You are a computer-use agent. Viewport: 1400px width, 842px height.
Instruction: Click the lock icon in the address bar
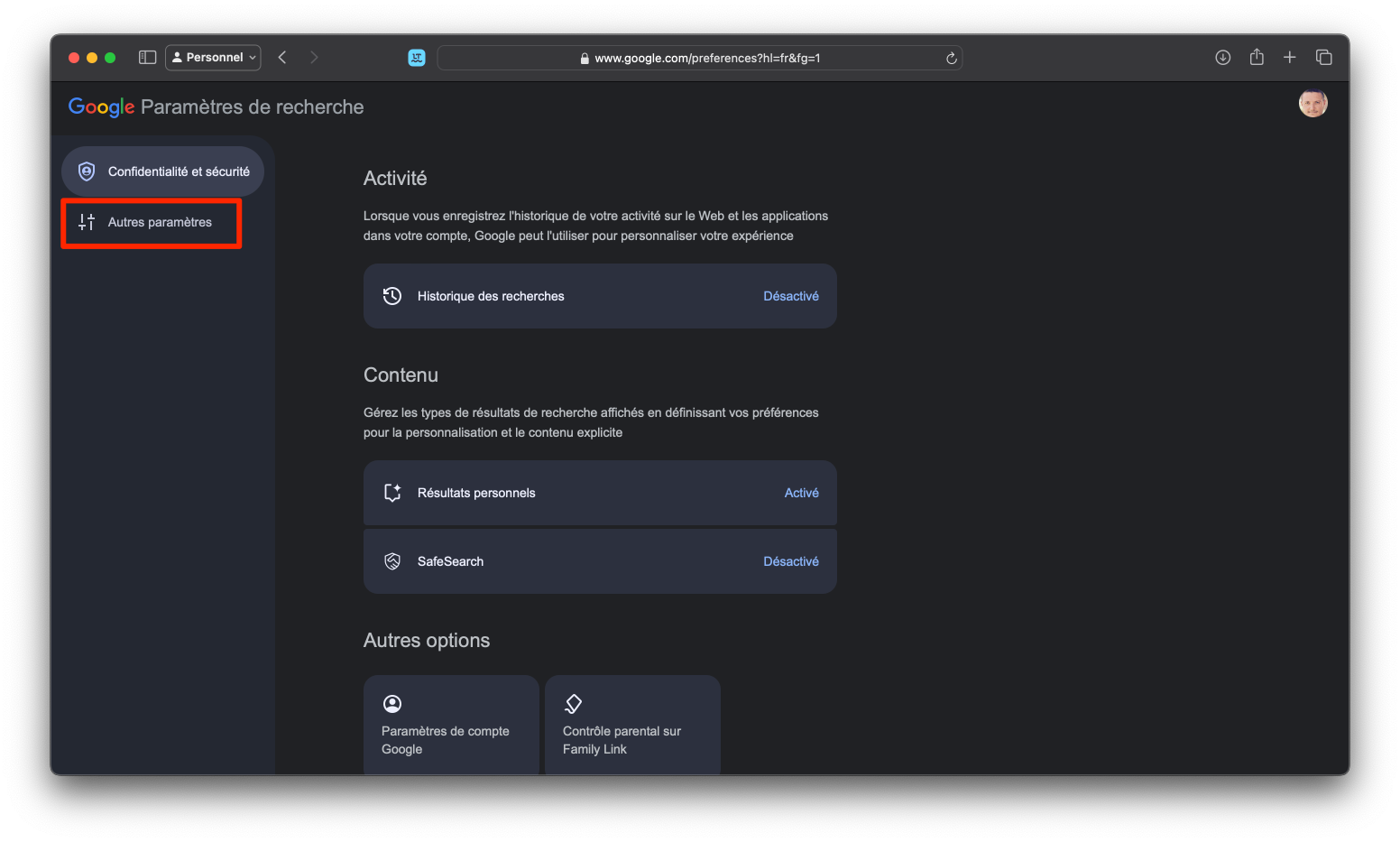click(585, 59)
